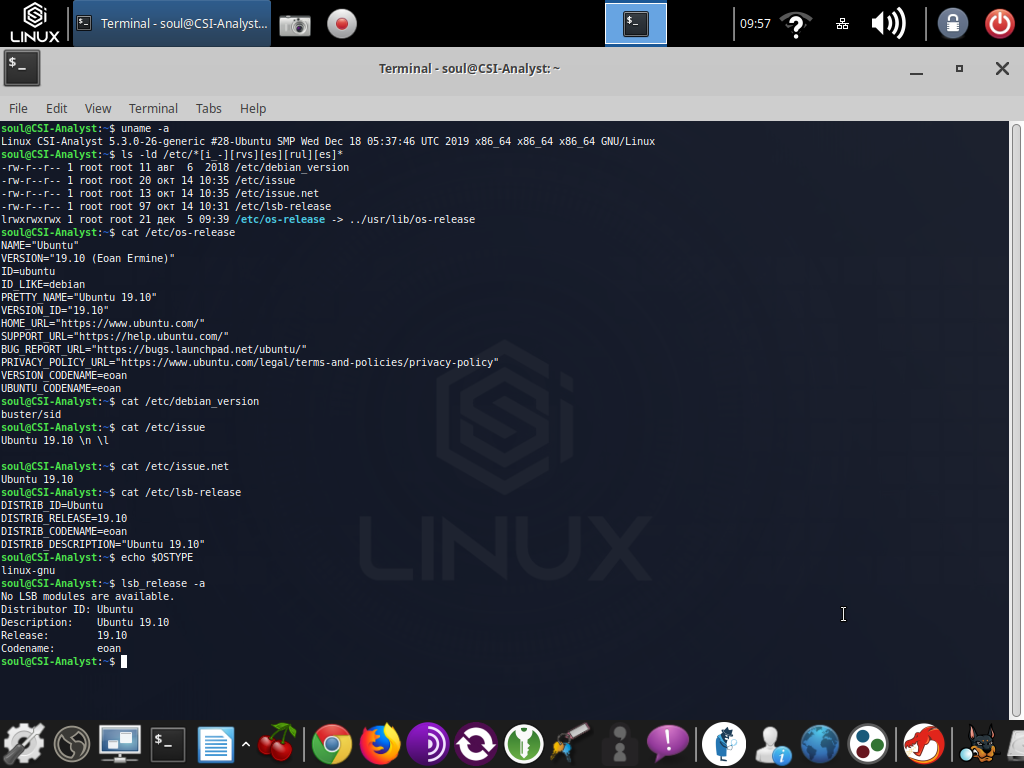Open the three colored circles dock icon
The width and height of the screenshot is (1024, 768).
pos(868,744)
